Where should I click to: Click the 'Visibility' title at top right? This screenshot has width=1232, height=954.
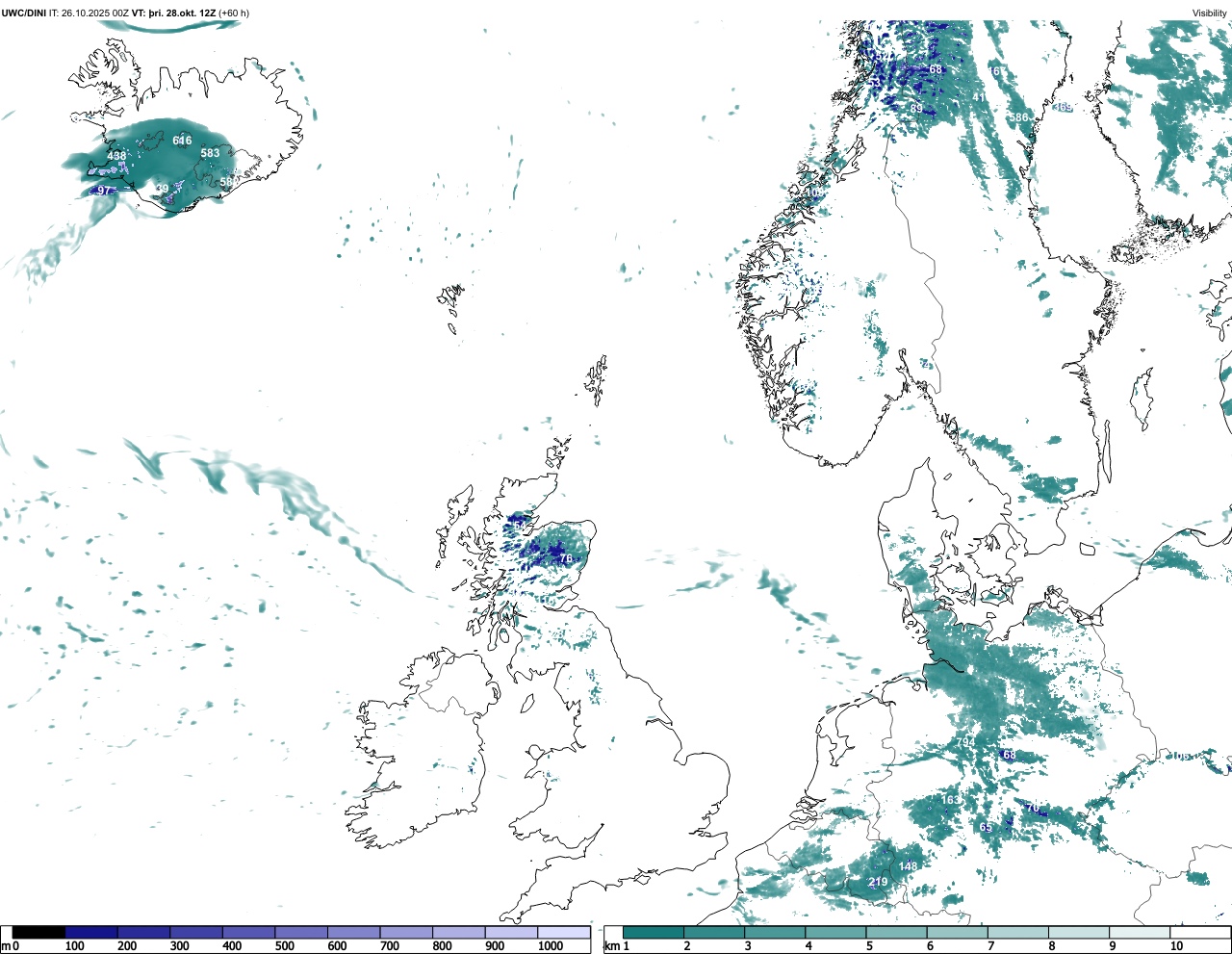point(1210,13)
